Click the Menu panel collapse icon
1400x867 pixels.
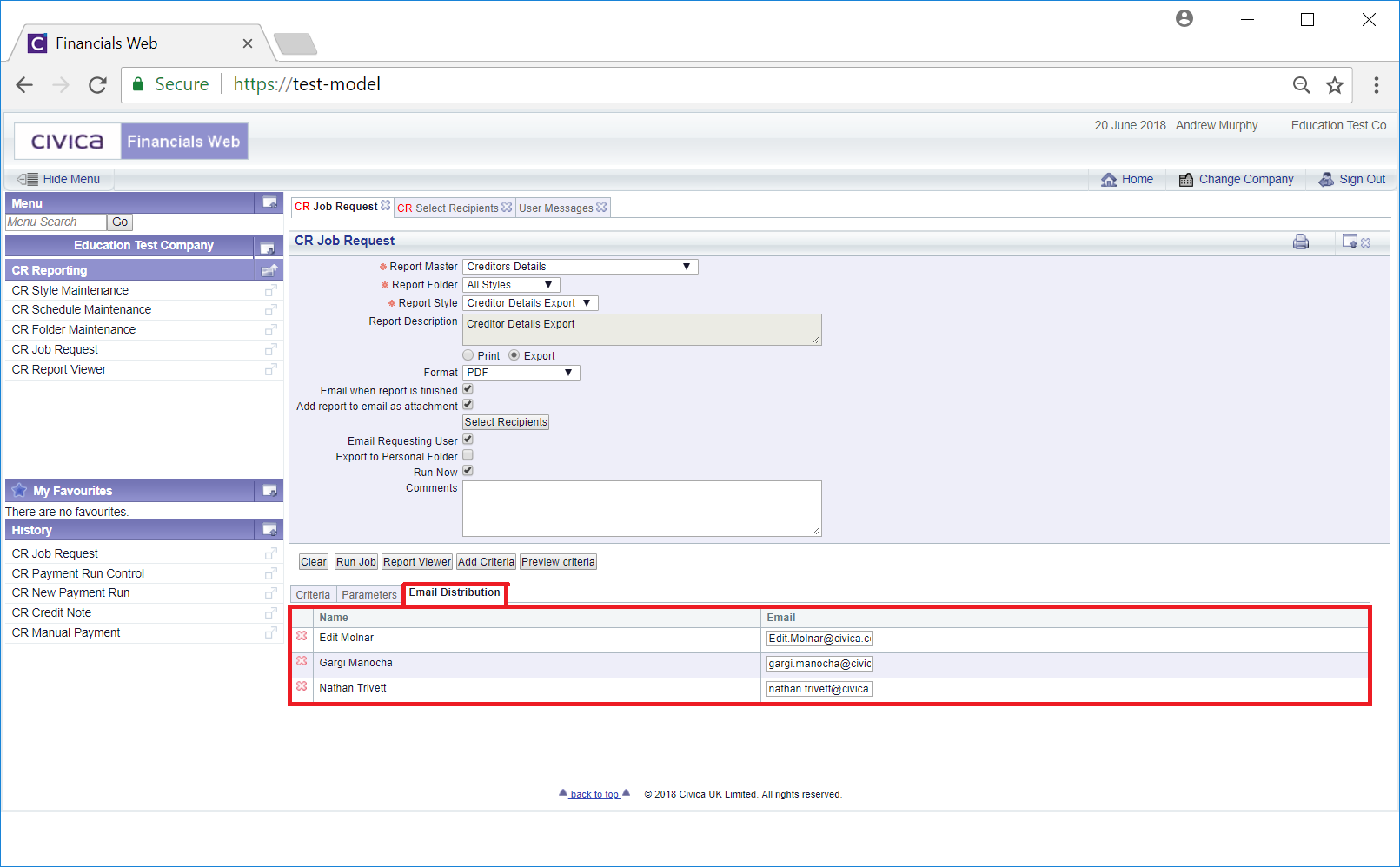(x=270, y=202)
